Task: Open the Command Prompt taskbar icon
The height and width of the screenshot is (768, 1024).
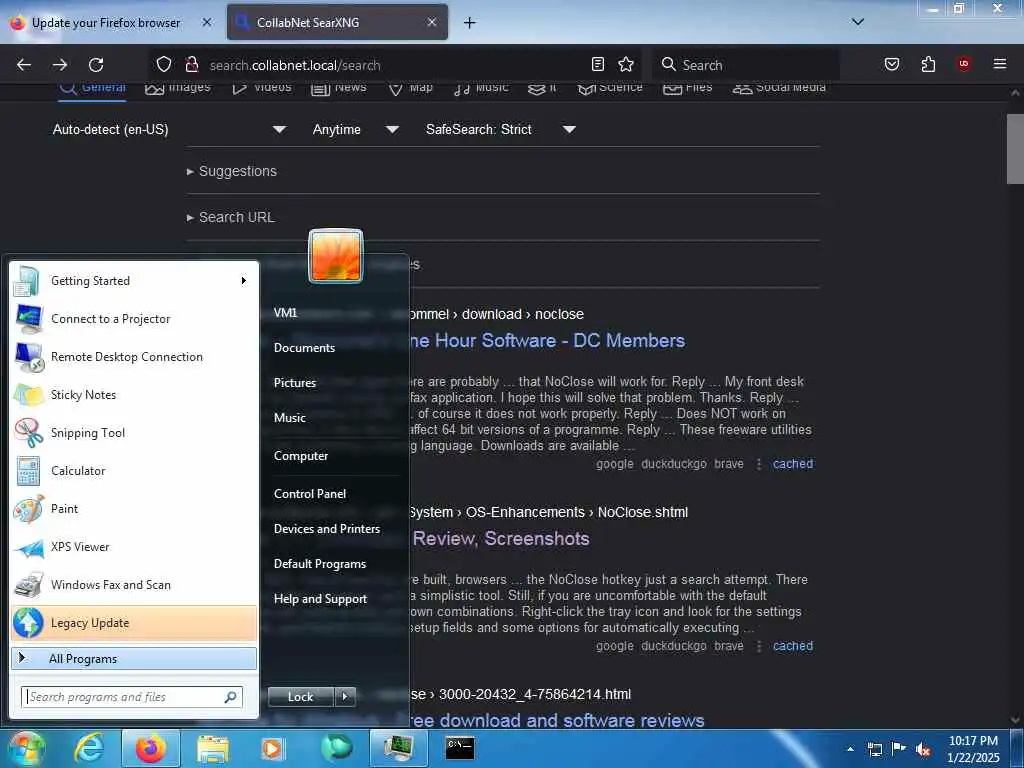Action: point(460,748)
